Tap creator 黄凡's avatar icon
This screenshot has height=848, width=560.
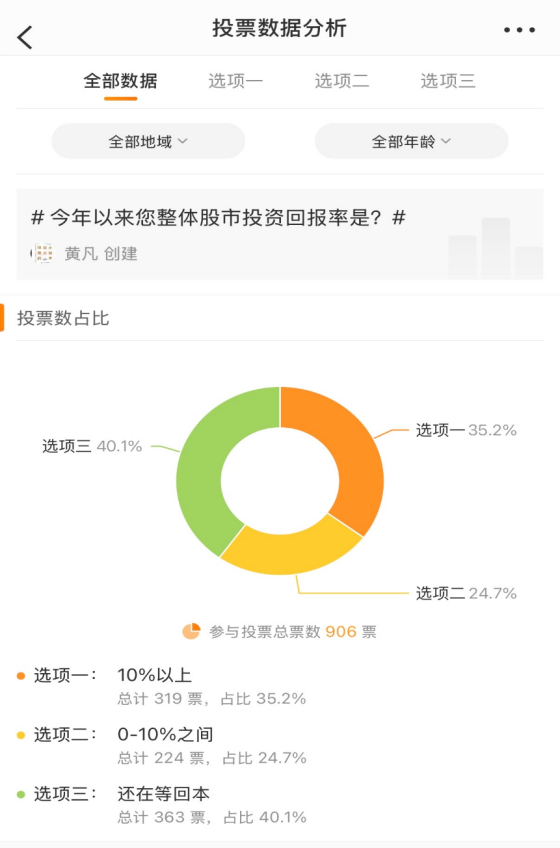(x=43, y=253)
